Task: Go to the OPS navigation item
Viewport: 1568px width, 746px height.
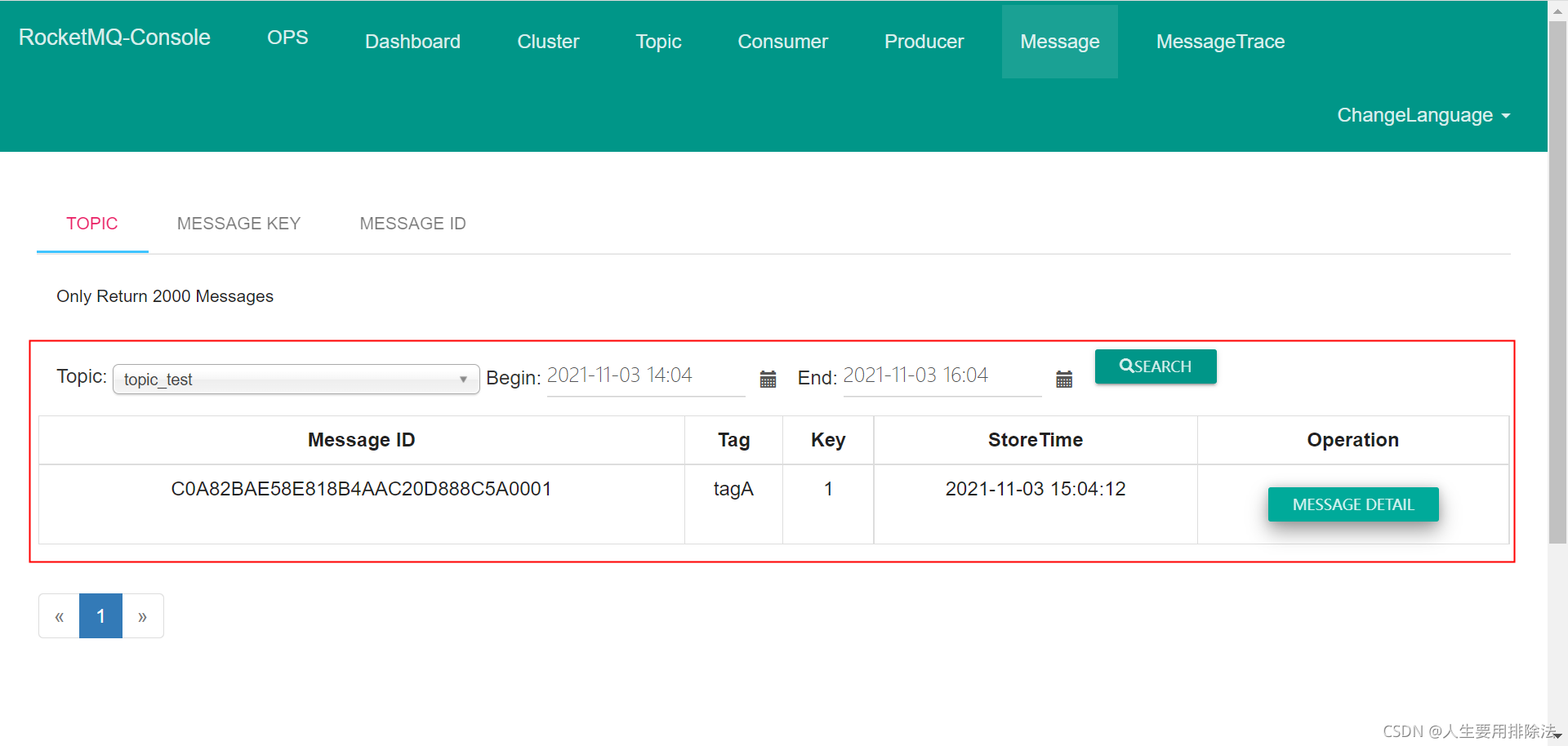Action: pyautogui.click(x=287, y=38)
